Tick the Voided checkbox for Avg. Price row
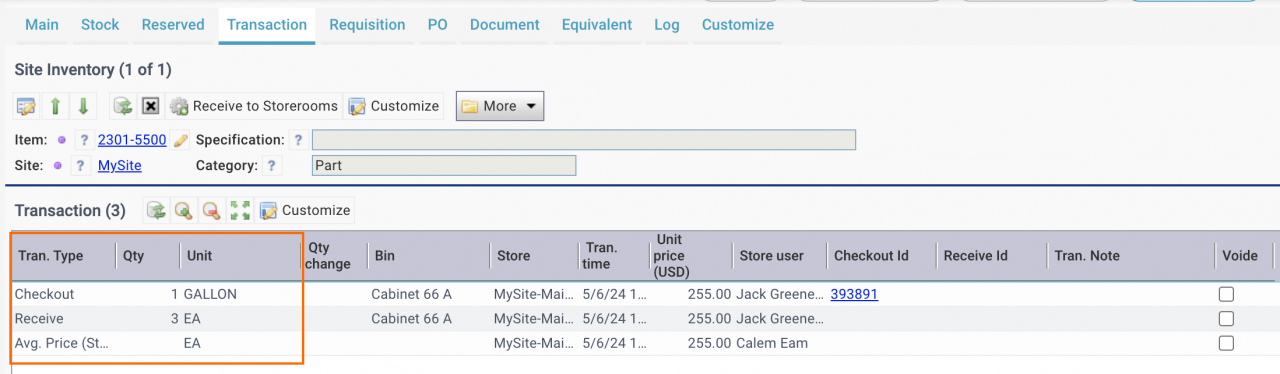Screen dimensions: 1280x374 point(1226,343)
